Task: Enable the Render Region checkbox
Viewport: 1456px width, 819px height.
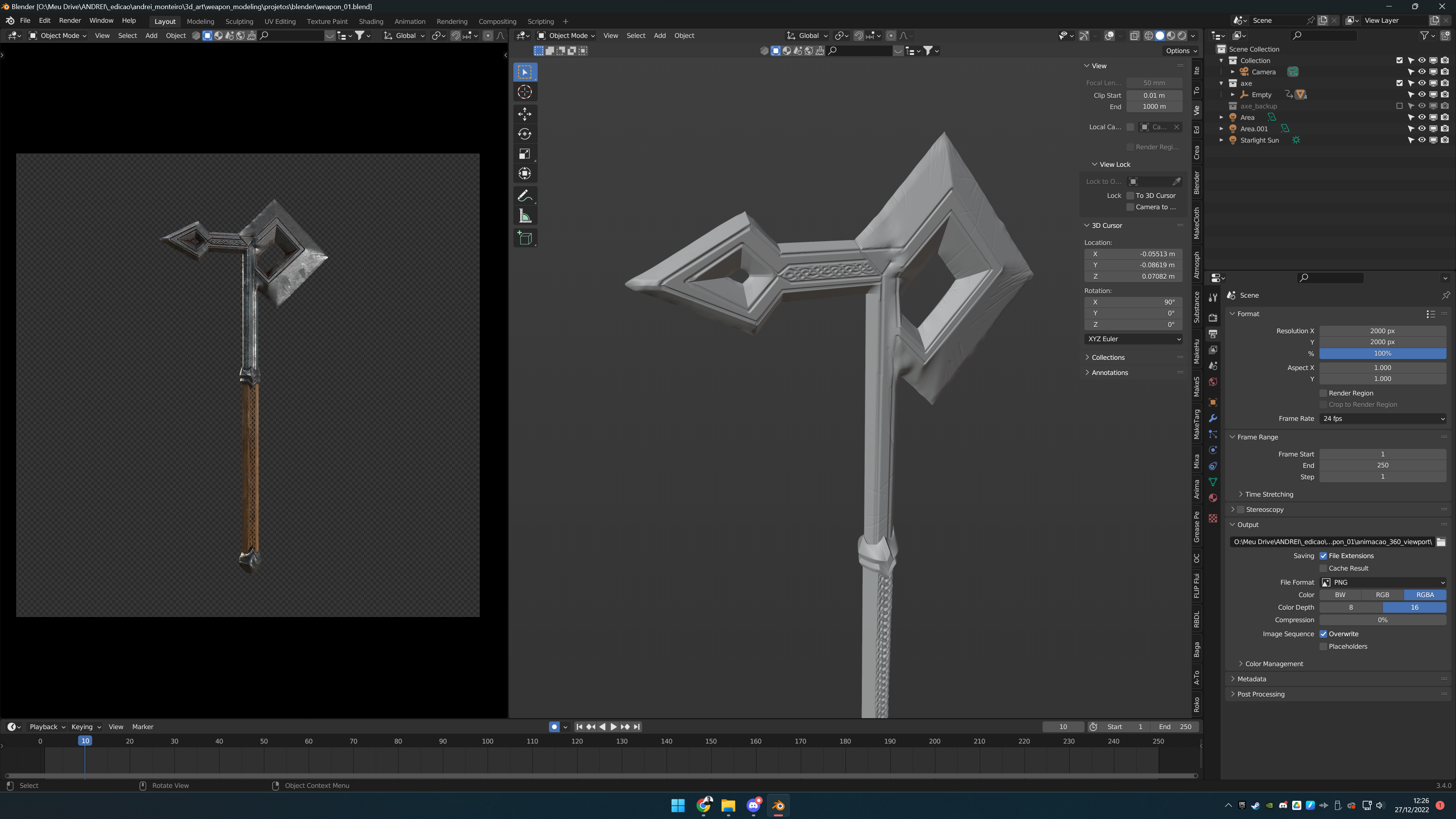Action: 1323,394
